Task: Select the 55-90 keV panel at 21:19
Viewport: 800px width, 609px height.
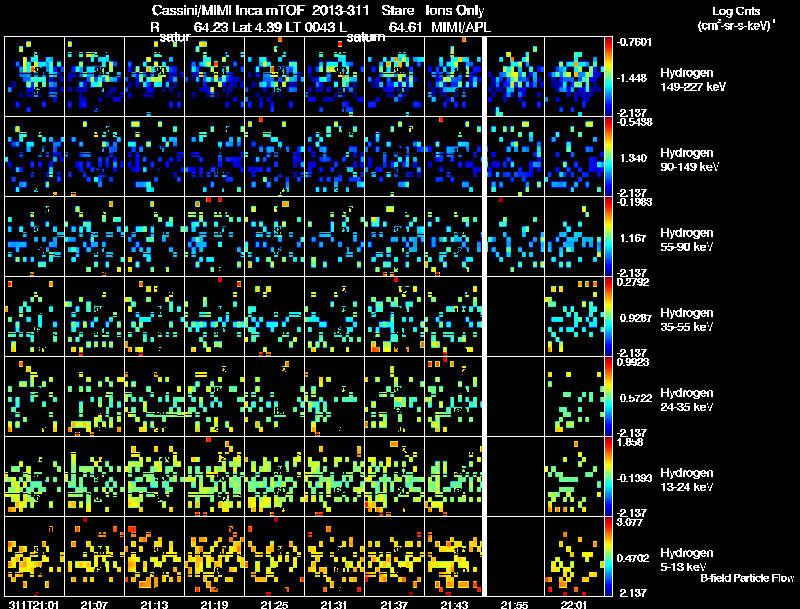Action: pos(214,237)
